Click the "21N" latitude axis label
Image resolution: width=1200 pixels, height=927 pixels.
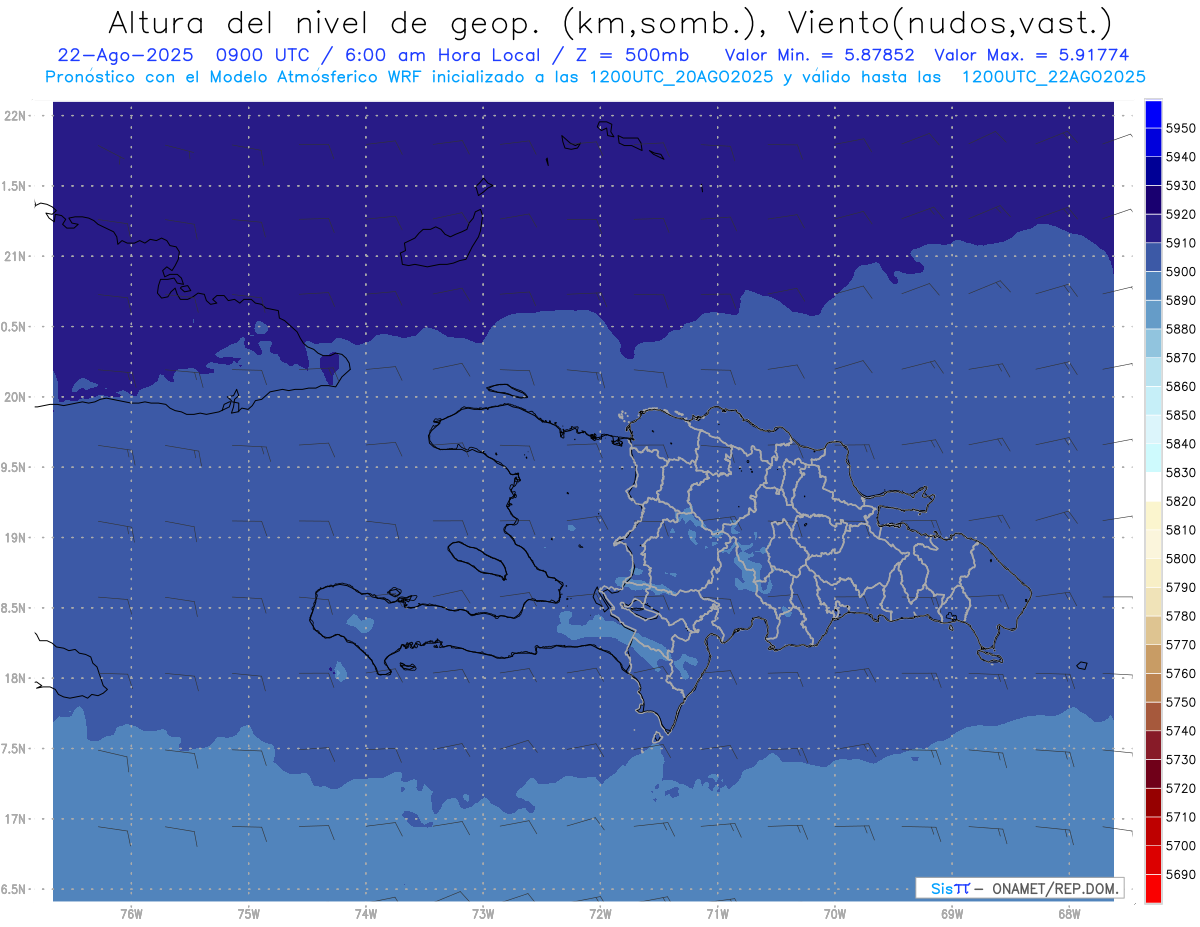click(x=14, y=257)
